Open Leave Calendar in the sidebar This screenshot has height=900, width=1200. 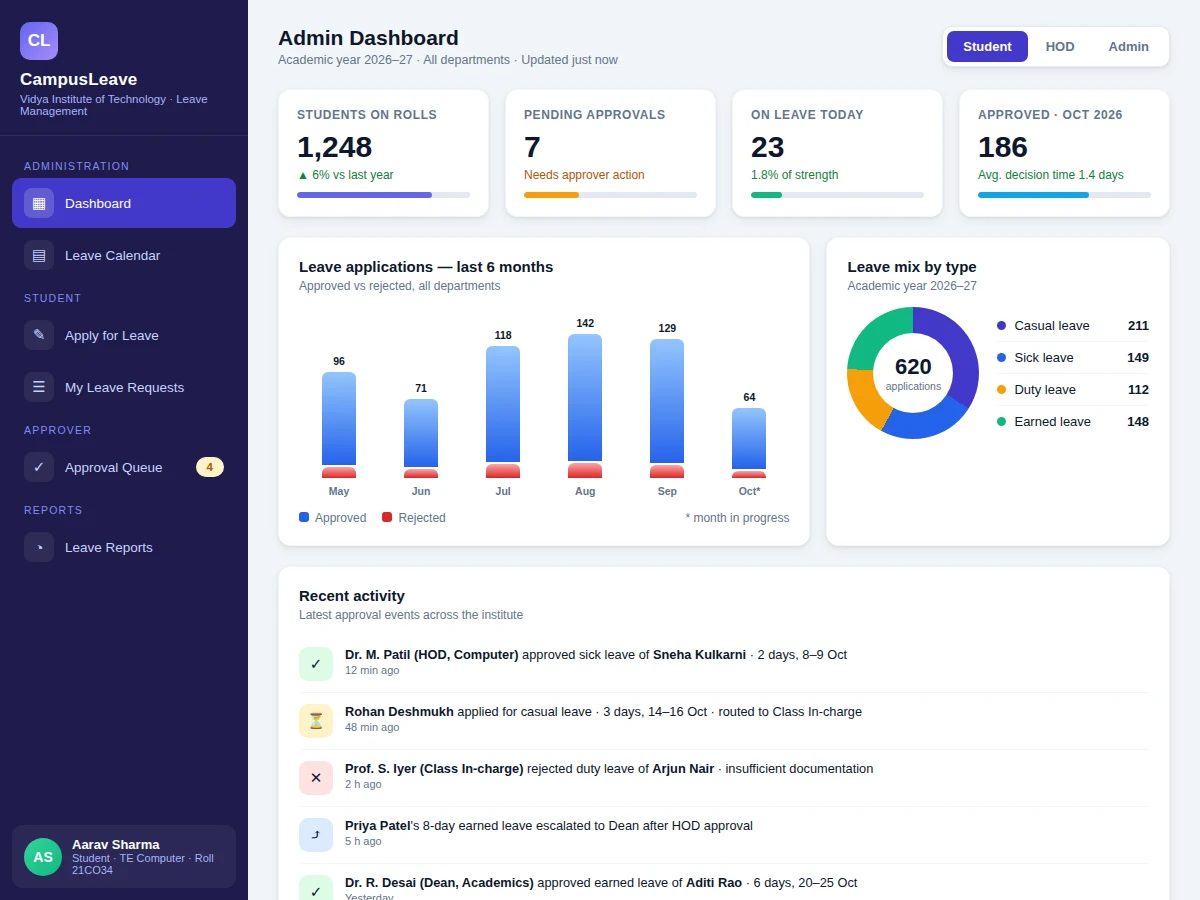coord(124,255)
